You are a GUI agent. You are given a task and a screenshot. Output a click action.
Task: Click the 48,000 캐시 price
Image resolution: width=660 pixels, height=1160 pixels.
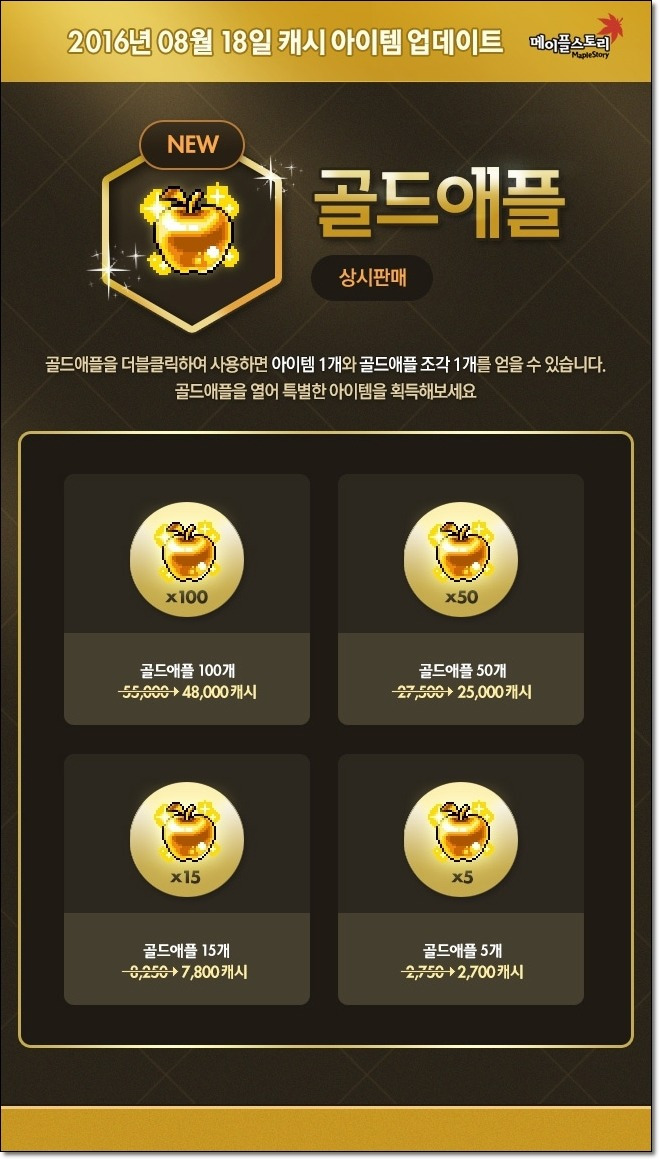click(216, 692)
